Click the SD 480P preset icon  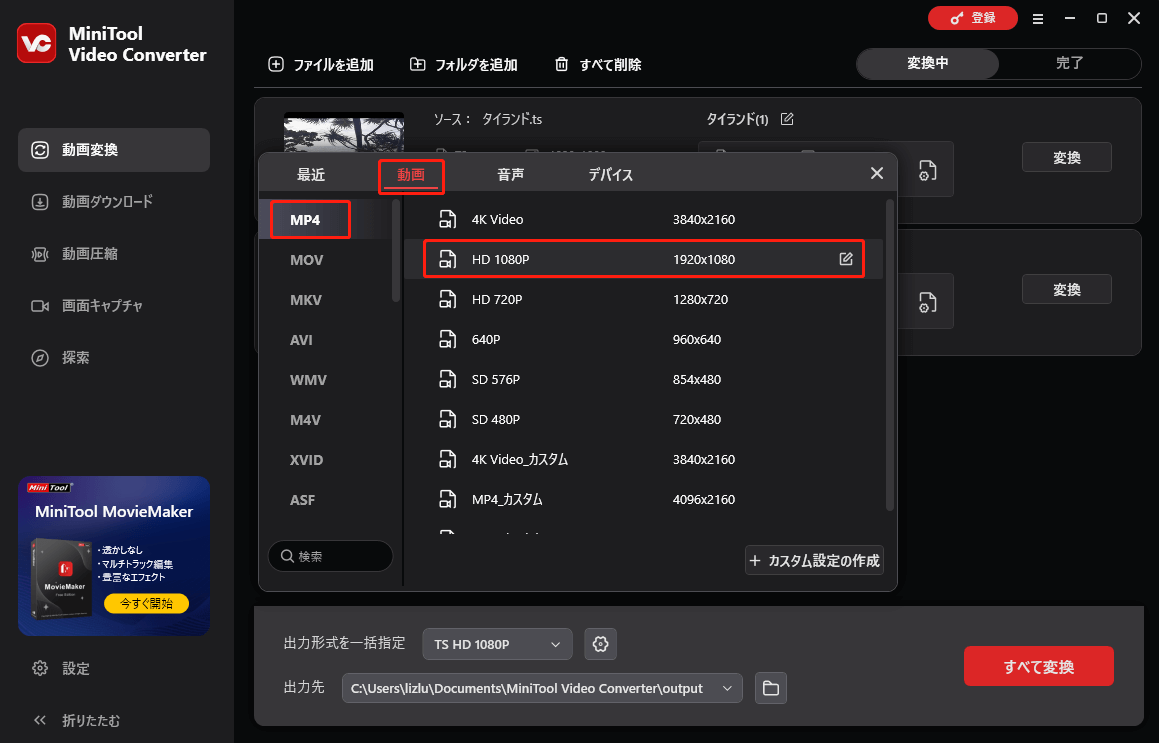click(447, 419)
